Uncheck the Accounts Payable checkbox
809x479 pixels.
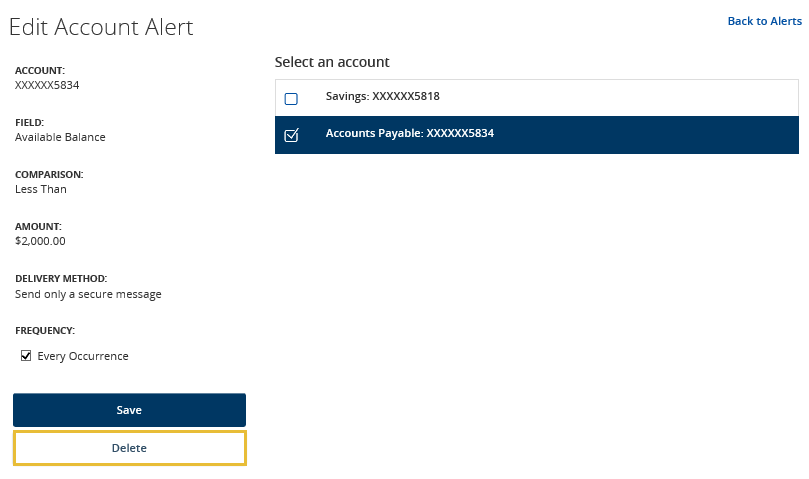291,135
